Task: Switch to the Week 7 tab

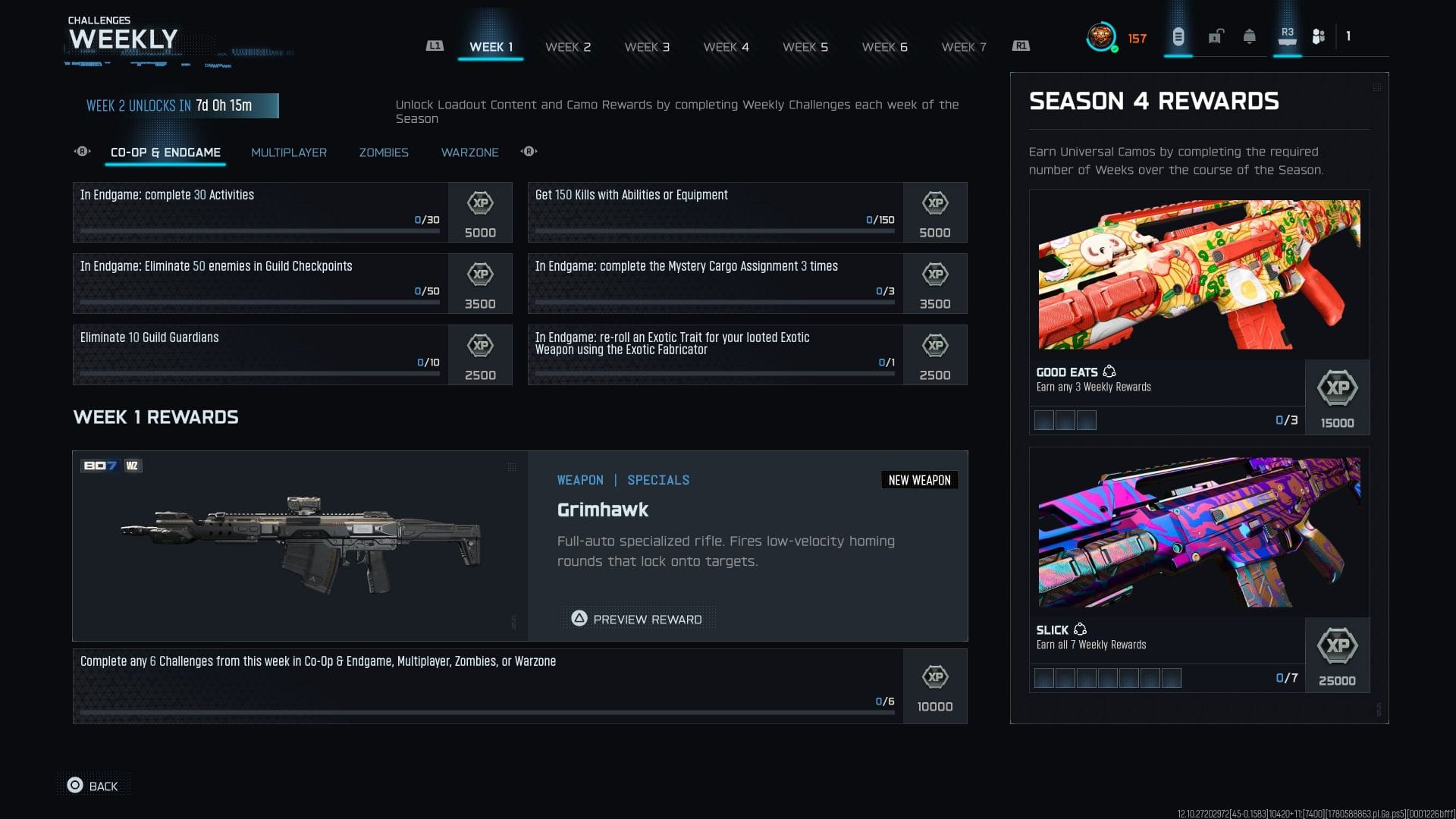Action: [x=964, y=47]
